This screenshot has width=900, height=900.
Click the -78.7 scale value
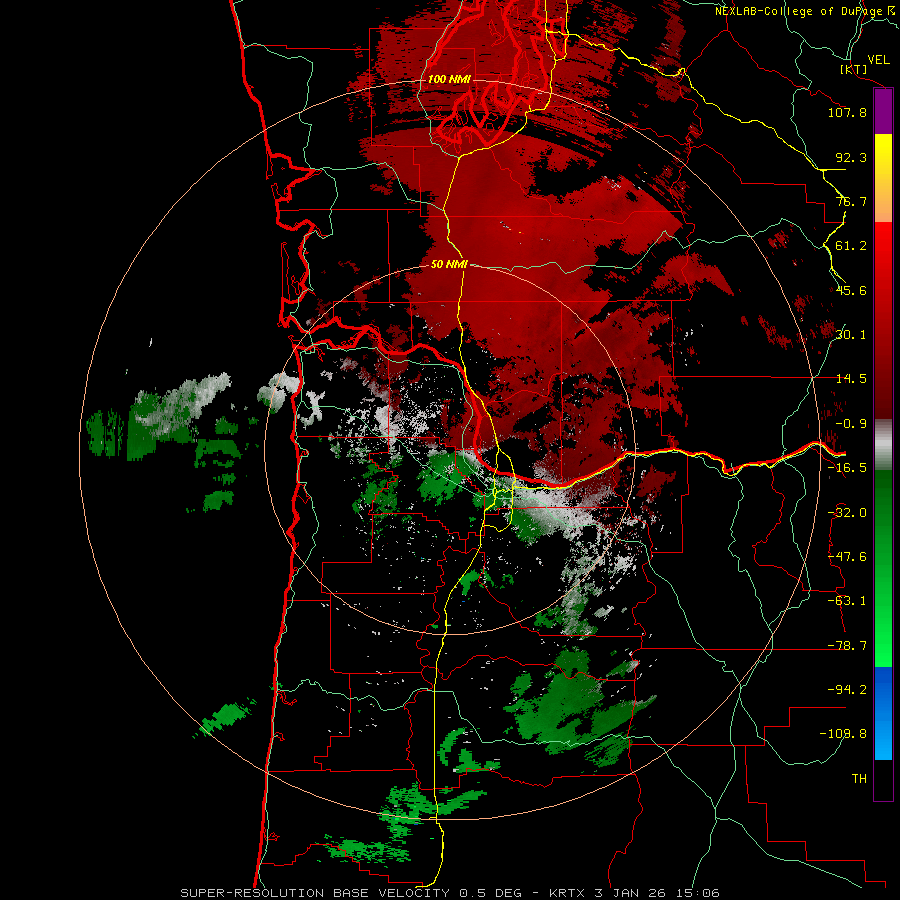click(x=847, y=646)
